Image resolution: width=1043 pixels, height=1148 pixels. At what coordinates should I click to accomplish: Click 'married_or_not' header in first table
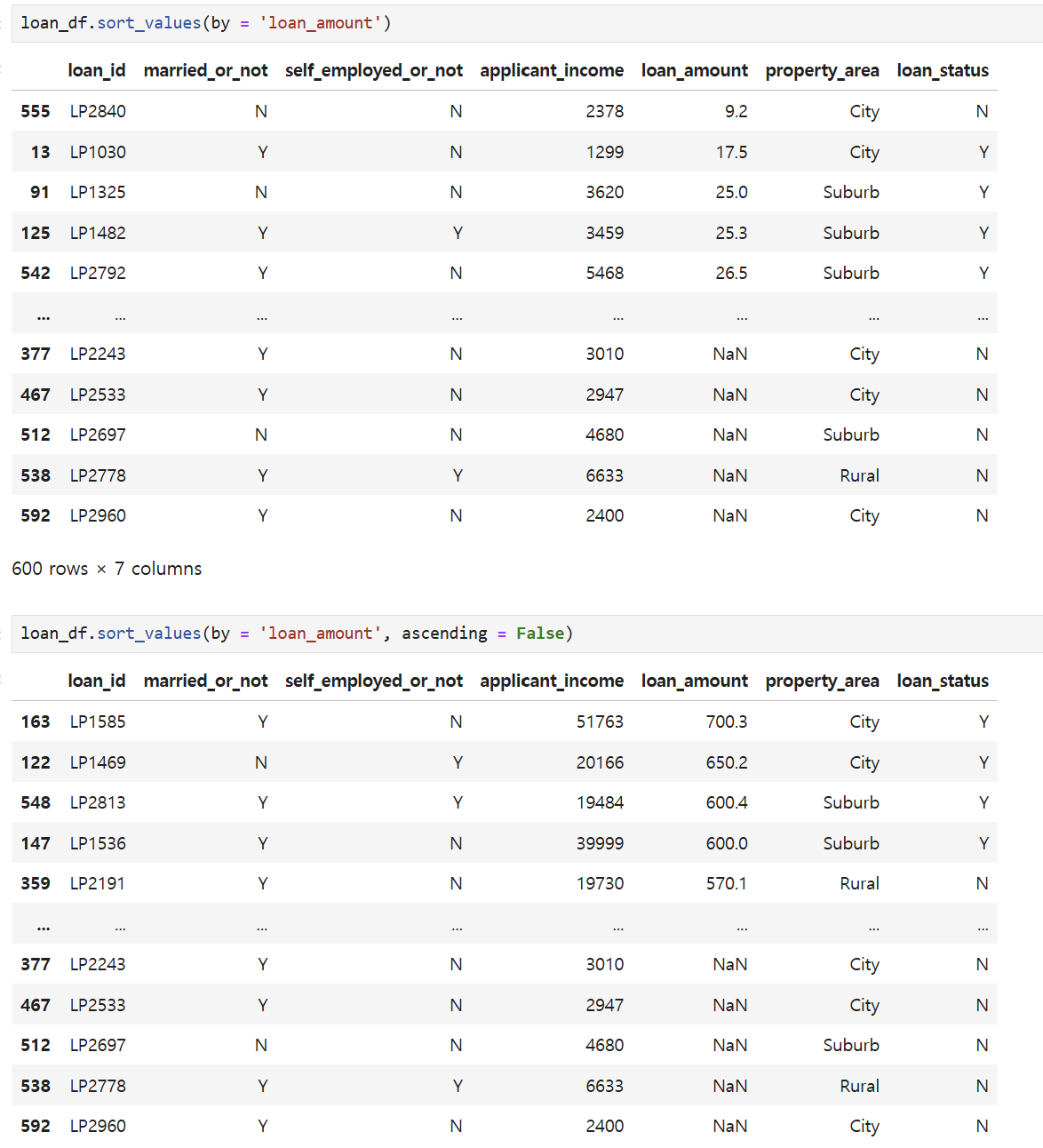(205, 70)
